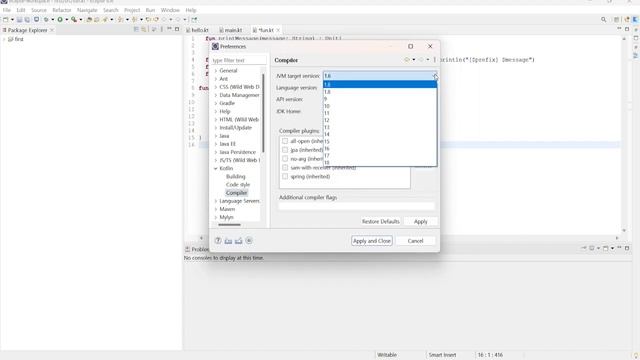Image resolution: width=640 pixels, height=360 pixels.
Task: Click the preferences tree vertical scrollbar
Action: click(263, 113)
